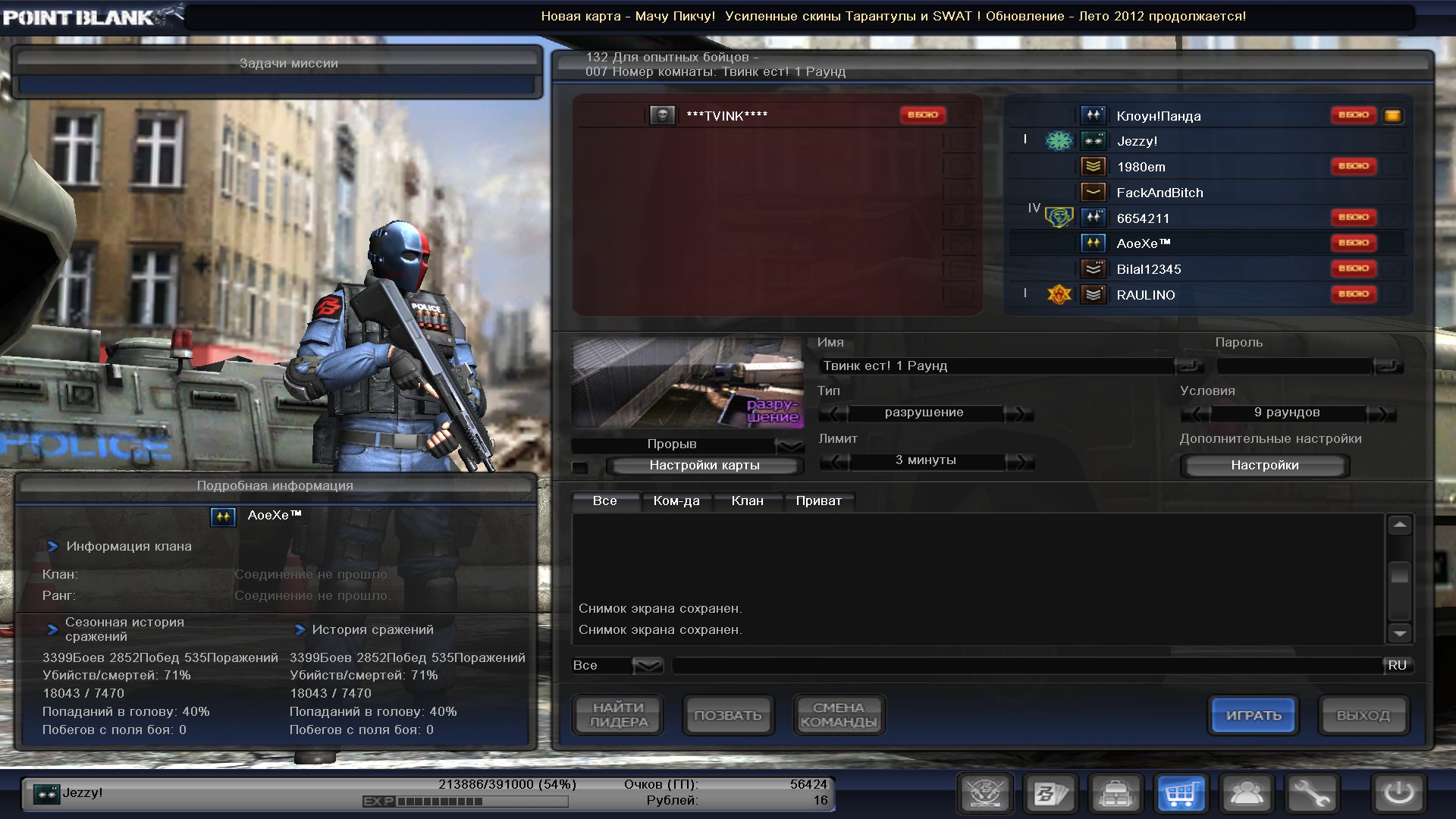Viewport: 1456px width, 819px height.
Task: Click the Смена команды button
Action: [838, 715]
